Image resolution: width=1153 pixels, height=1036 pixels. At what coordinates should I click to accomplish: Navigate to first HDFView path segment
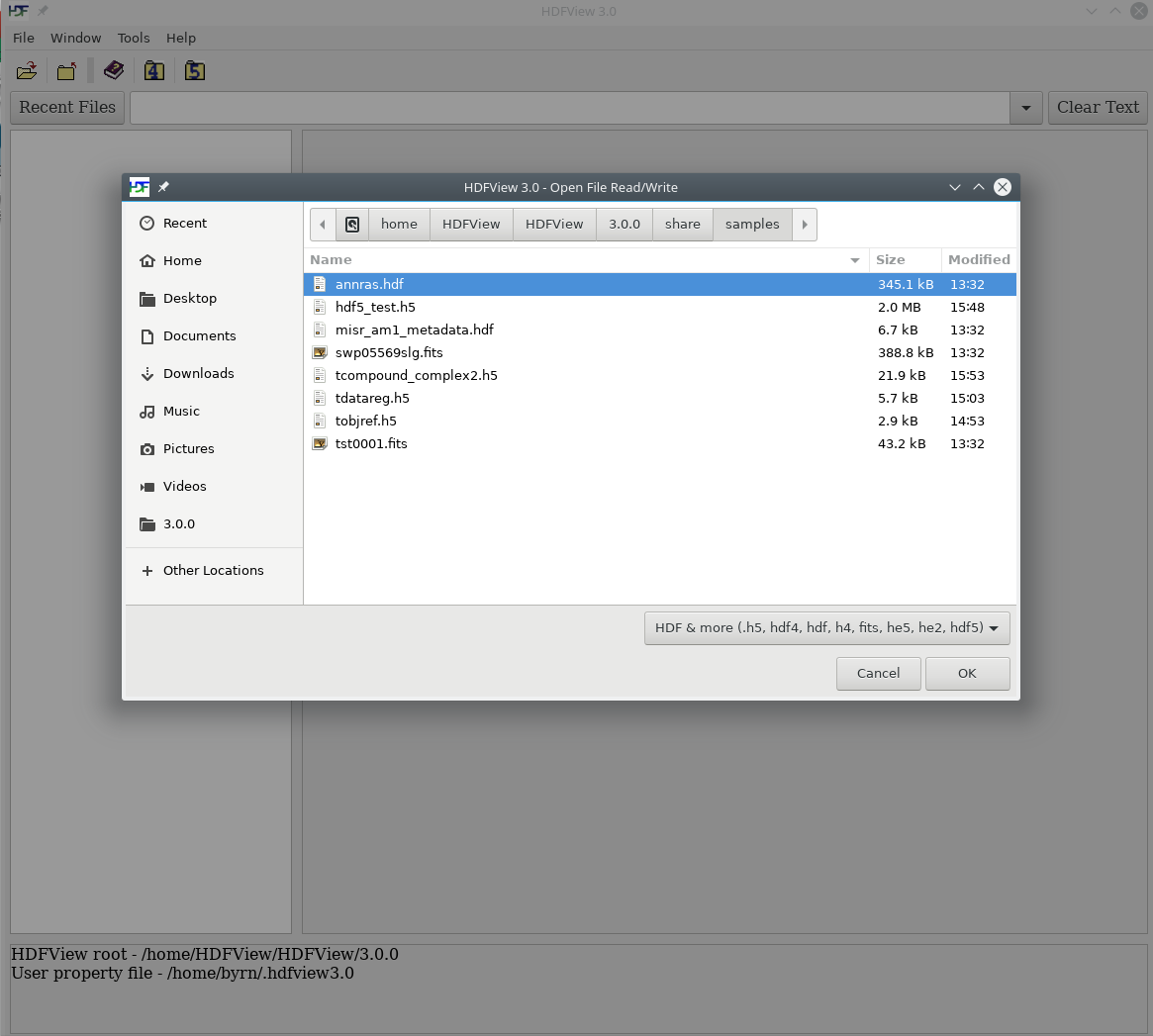coord(471,225)
